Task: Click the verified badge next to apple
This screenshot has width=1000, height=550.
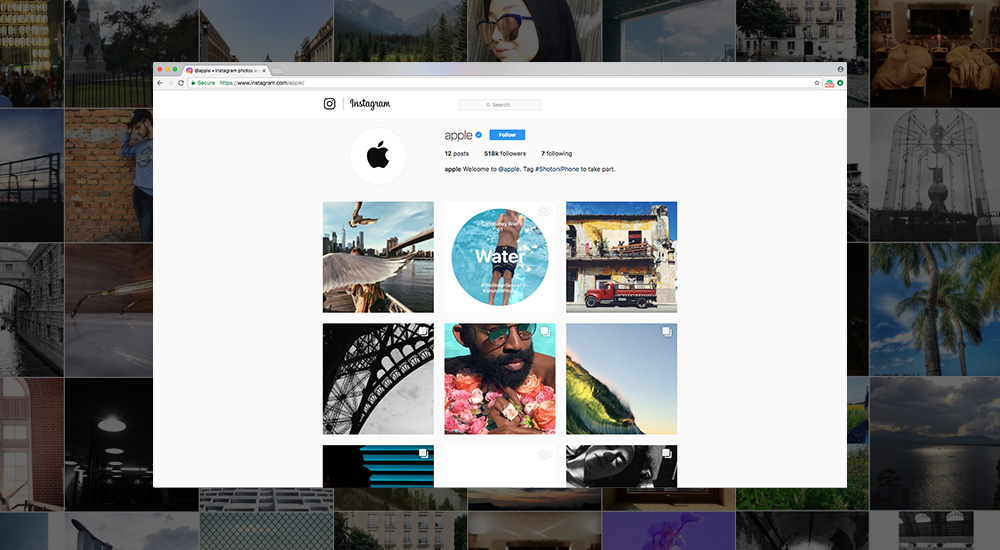Action: [x=478, y=135]
